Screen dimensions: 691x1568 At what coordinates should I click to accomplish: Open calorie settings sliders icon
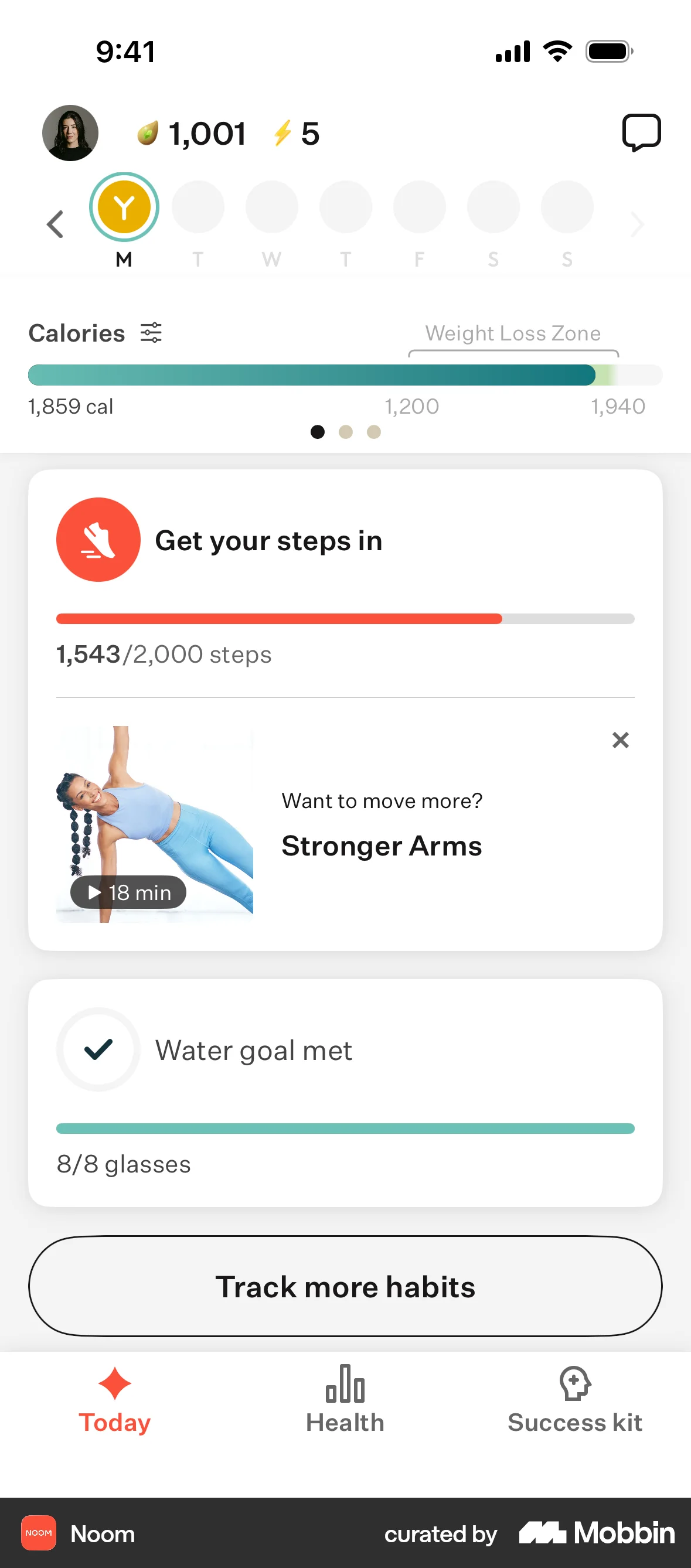pos(151,332)
